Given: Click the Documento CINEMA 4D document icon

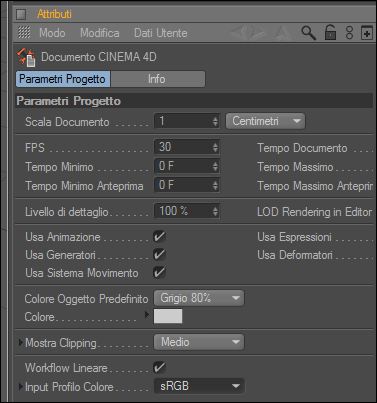Looking at the screenshot, I should (x=27, y=57).
